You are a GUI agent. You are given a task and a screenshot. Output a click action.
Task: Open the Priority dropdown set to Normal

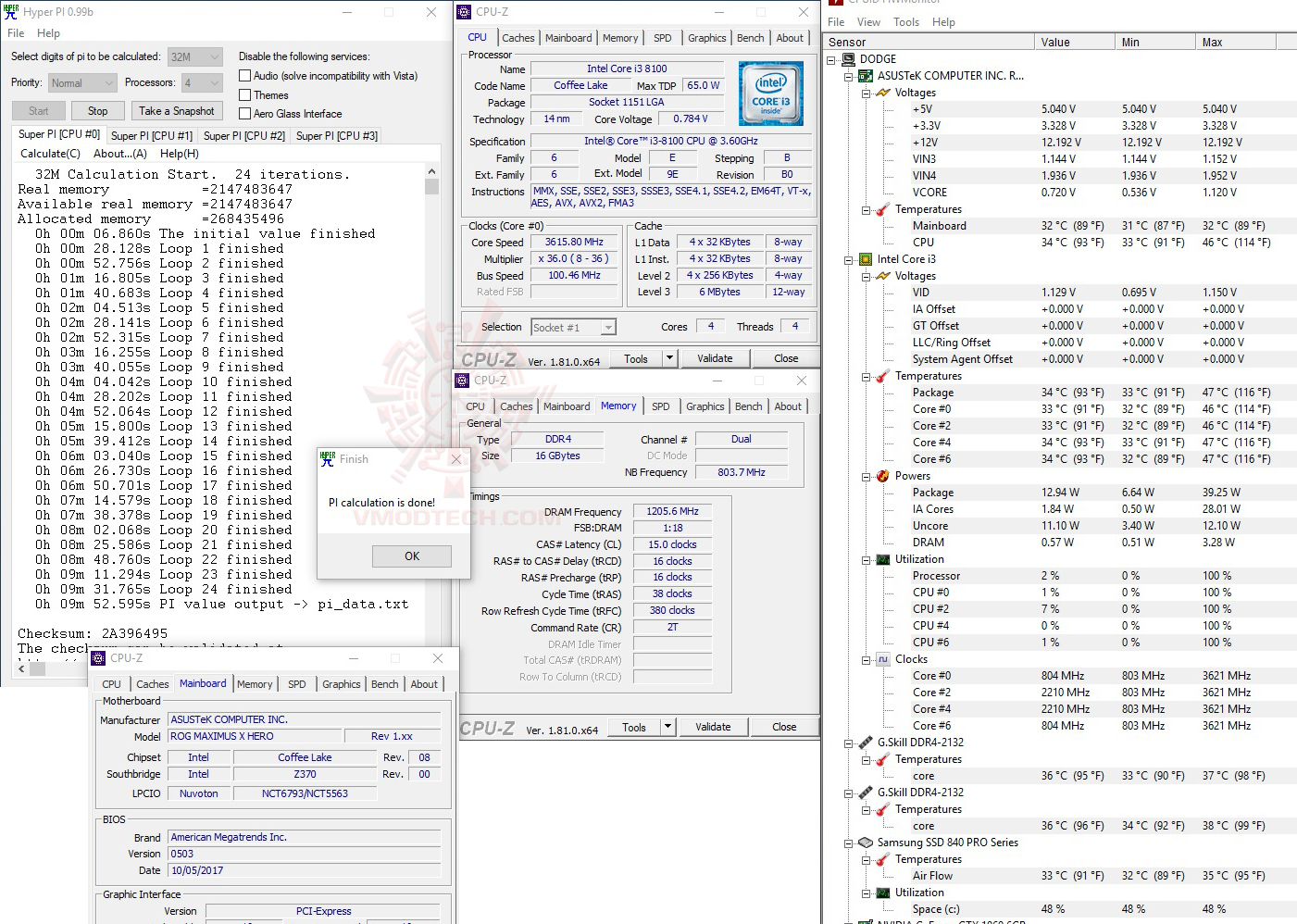coord(82,82)
